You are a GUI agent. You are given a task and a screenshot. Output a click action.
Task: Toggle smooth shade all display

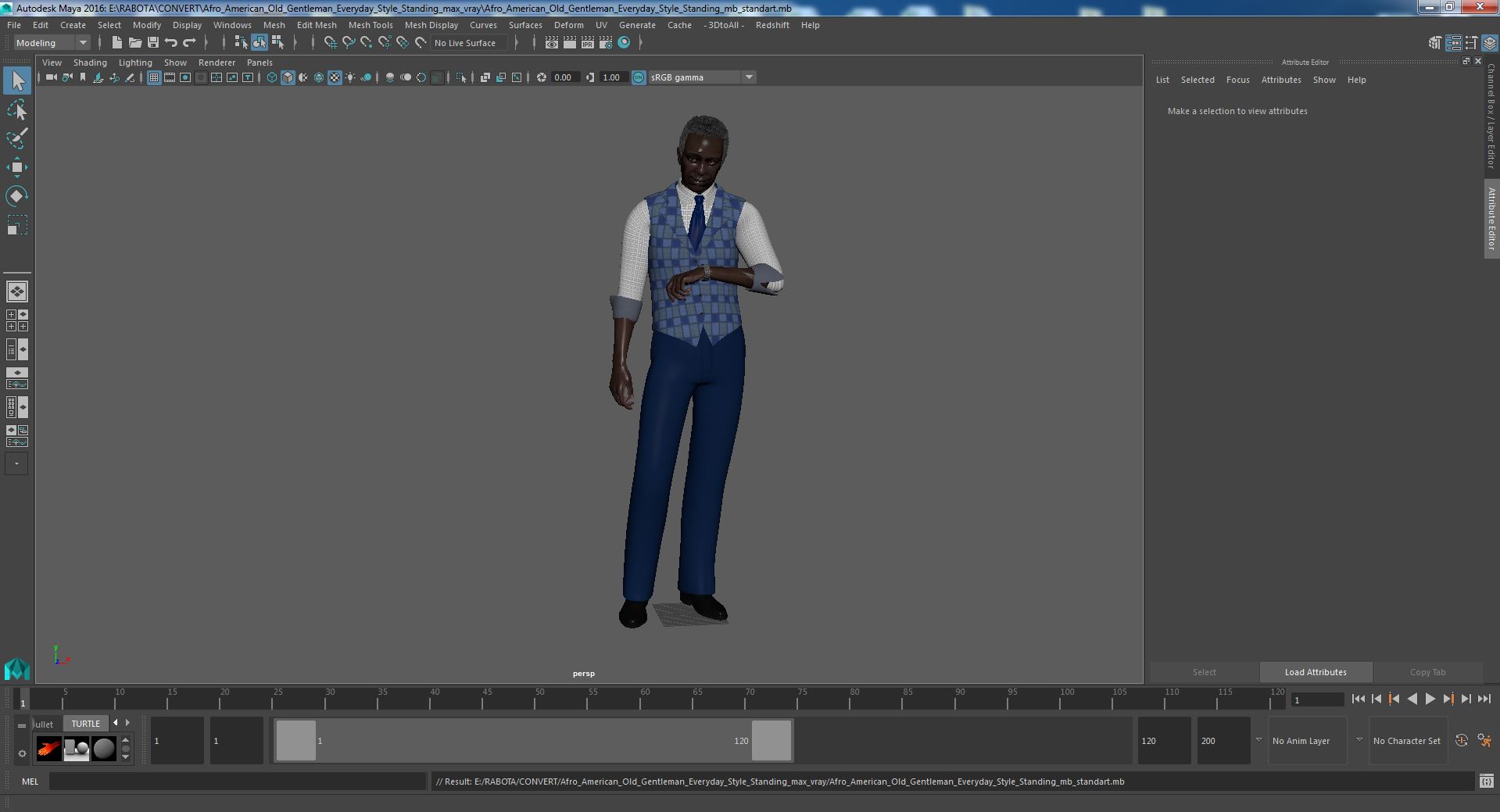pyautogui.click(x=288, y=77)
